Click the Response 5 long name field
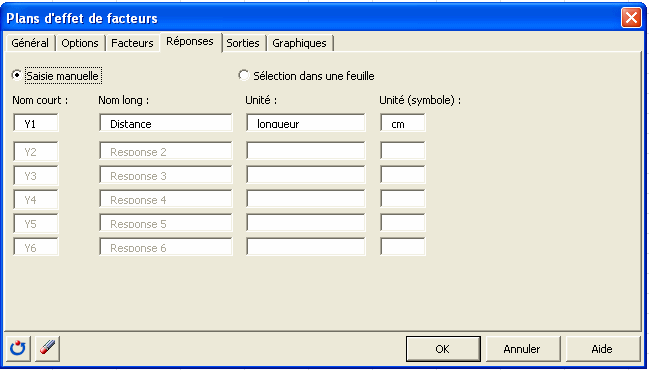Viewport: 649px width, 370px height. [x=166, y=223]
